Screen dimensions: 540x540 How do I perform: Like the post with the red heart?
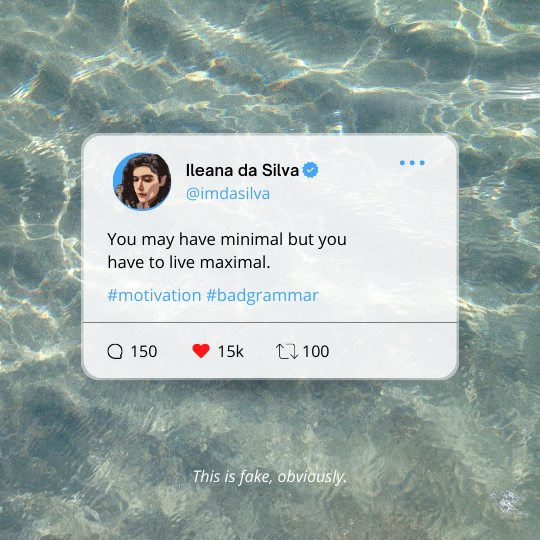tap(201, 351)
